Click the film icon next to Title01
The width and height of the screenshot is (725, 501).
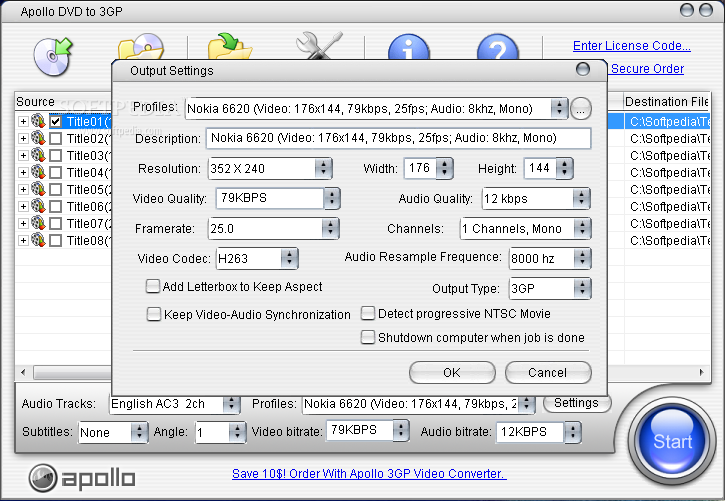tap(38, 121)
